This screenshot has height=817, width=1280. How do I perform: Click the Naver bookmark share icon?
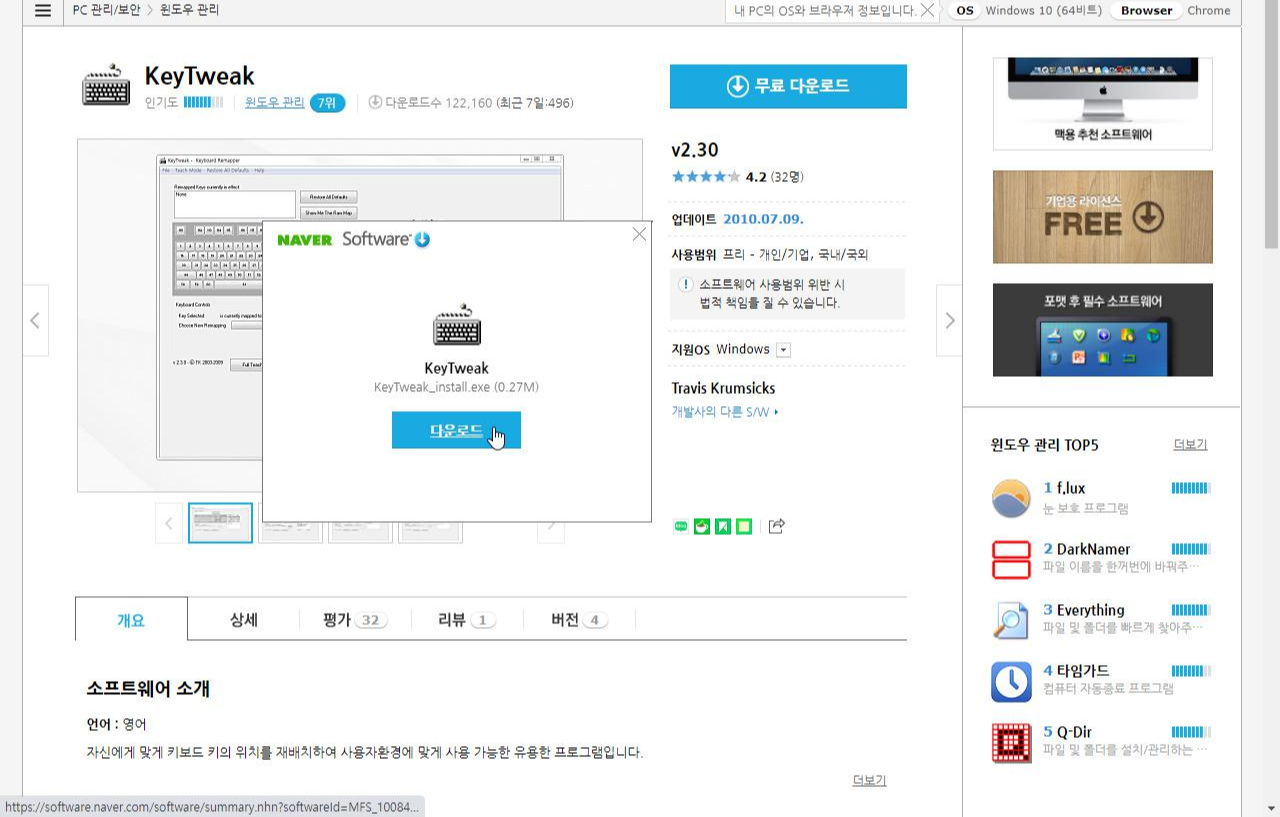[x=722, y=526]
